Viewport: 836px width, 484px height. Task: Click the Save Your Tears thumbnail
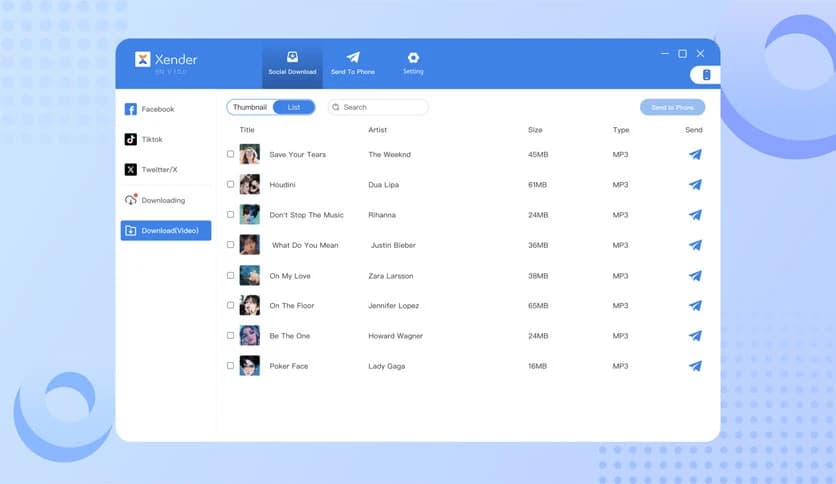click(250, 154)
